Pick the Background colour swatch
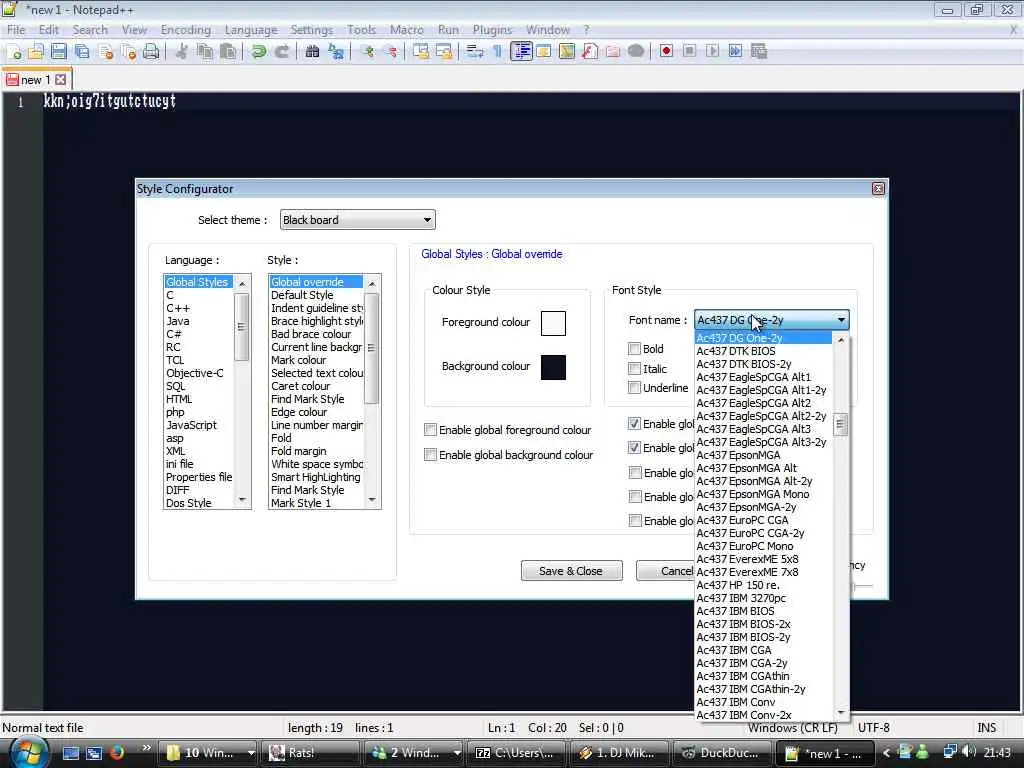Image resolution: width=1024 pixels, height=768 pixels. pyautogui.click(x=553, y=367)
